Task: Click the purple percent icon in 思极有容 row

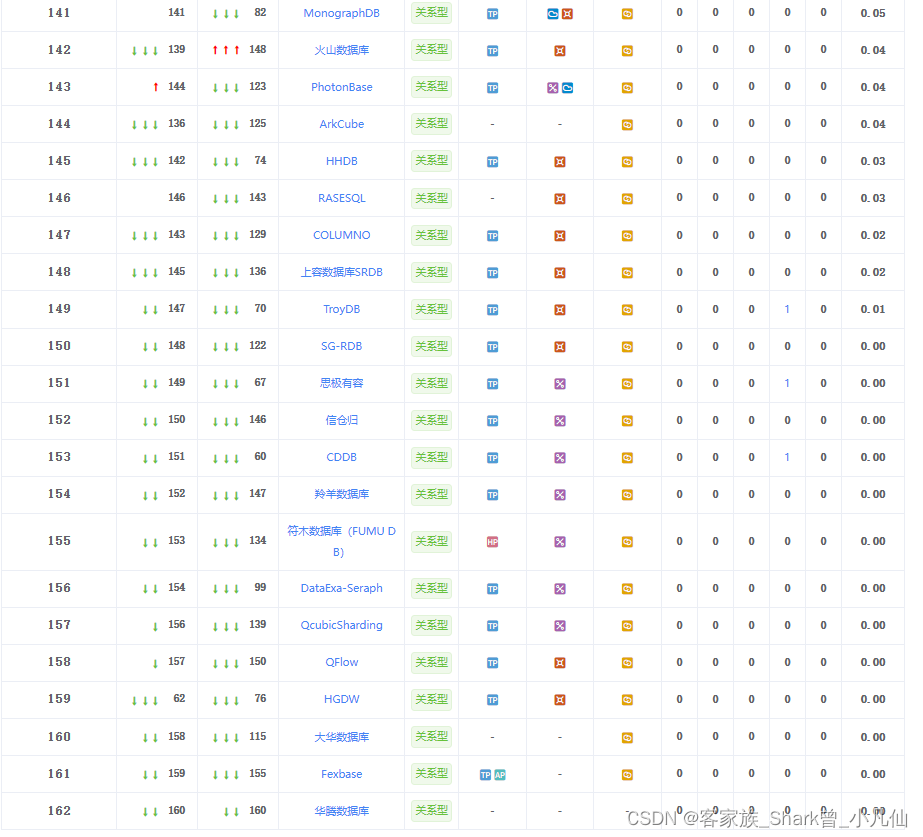Action: (560, 384)
